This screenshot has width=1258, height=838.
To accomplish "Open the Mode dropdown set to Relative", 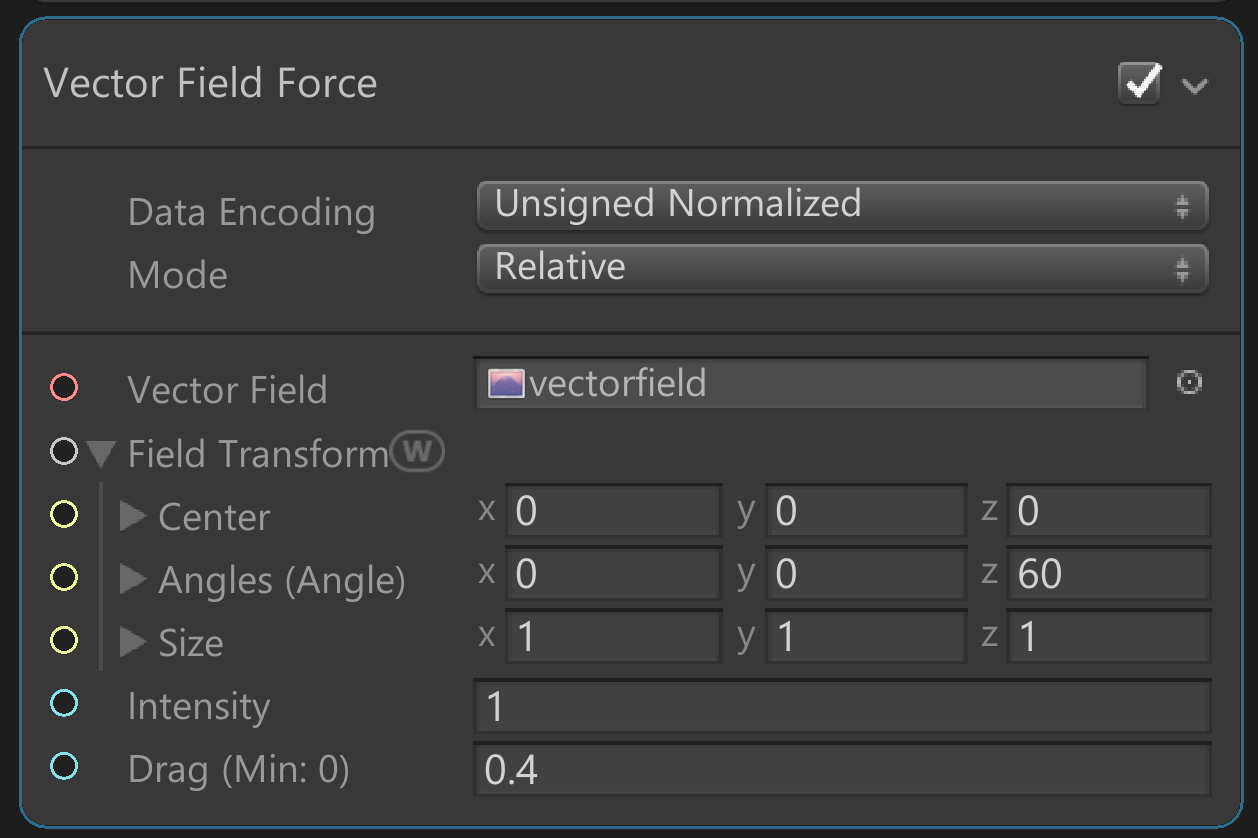I will (x=842, y=268).
